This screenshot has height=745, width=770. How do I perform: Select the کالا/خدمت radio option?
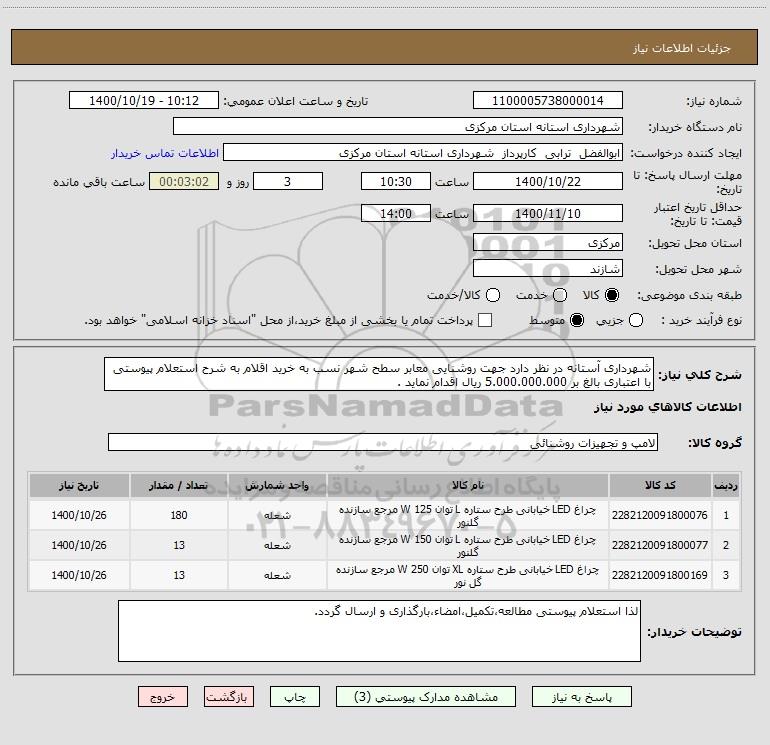tap(493, 295)
